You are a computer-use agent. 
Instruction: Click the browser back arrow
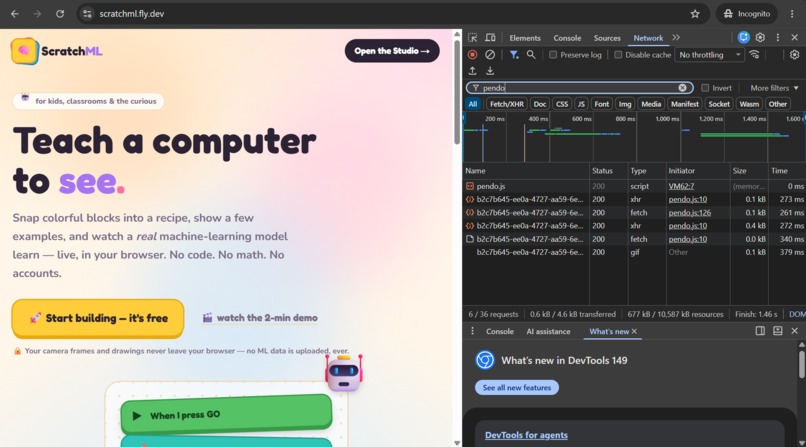pyautogui.click(x=14, y=14)
